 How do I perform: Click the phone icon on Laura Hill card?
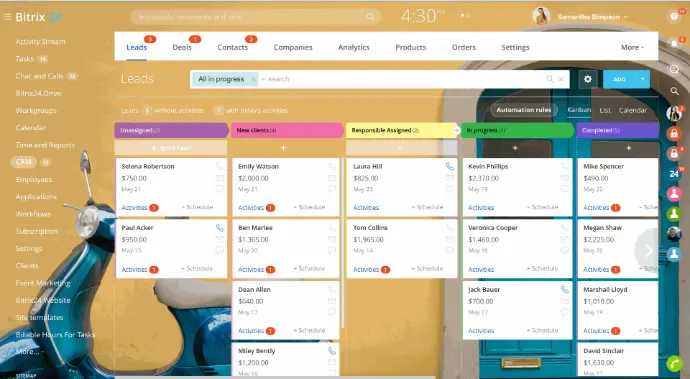pos(449,166)
